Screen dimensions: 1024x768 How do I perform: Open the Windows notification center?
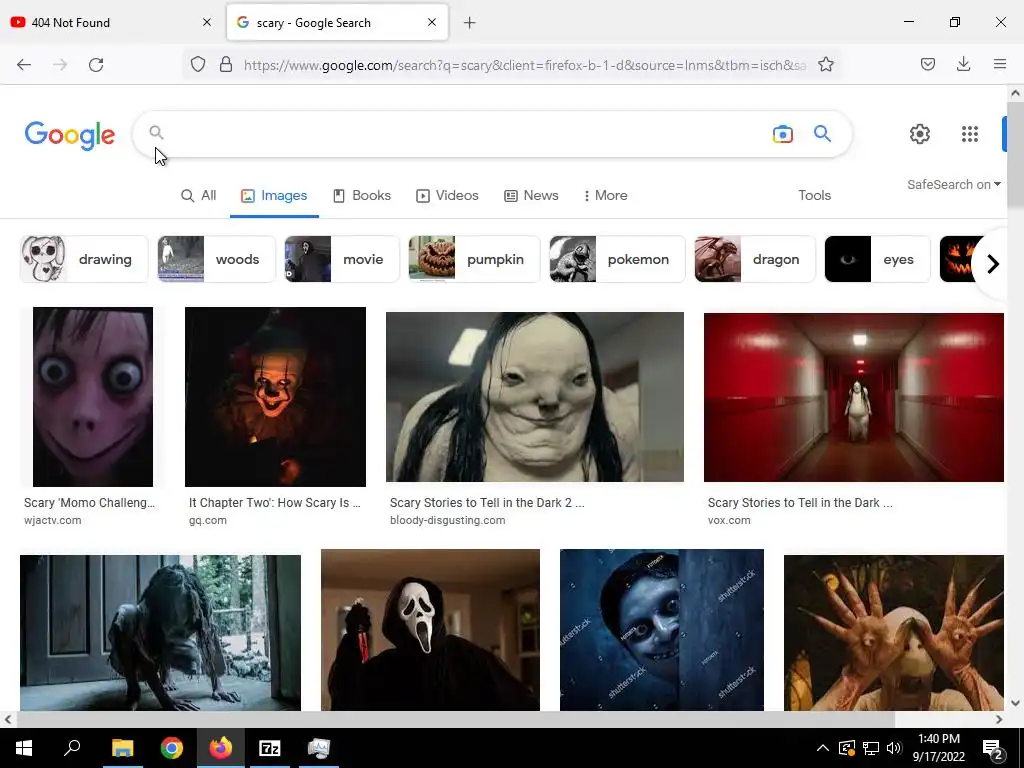[993, 749]
